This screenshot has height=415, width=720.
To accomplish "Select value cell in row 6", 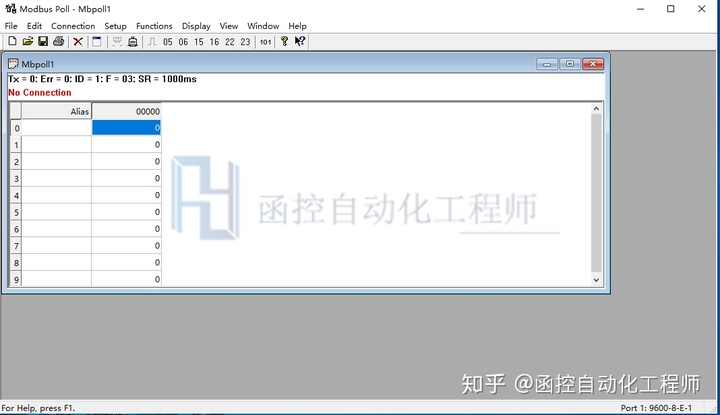I will [126, 229].
